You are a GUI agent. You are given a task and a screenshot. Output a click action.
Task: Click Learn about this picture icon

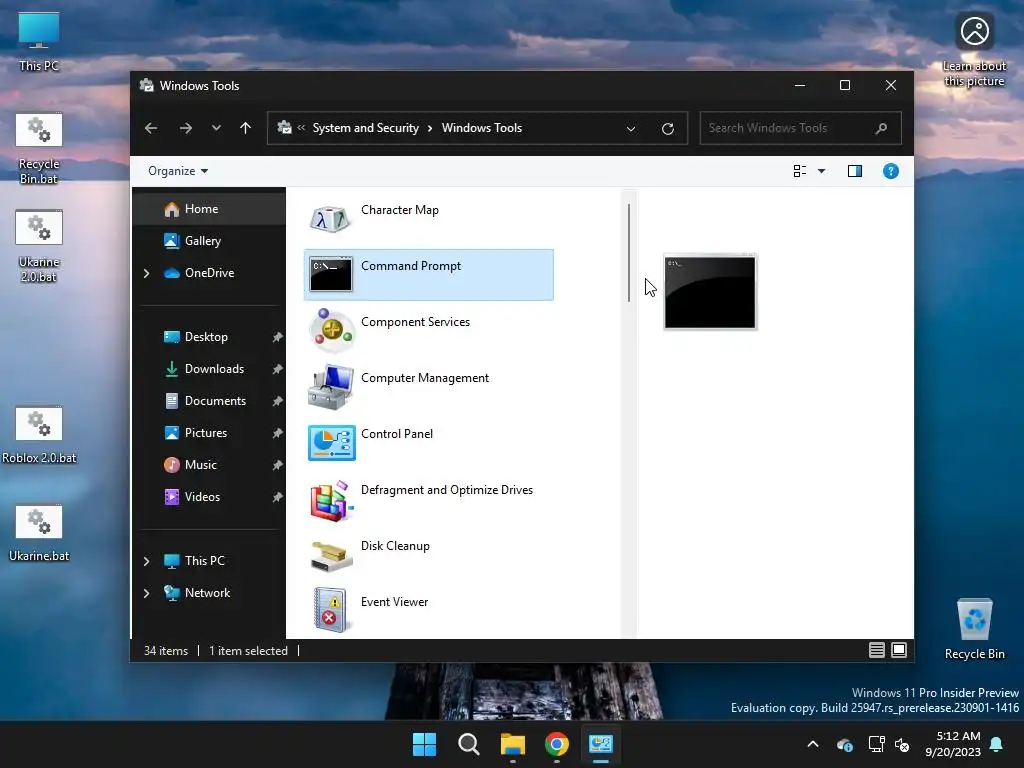pos(974,50)
